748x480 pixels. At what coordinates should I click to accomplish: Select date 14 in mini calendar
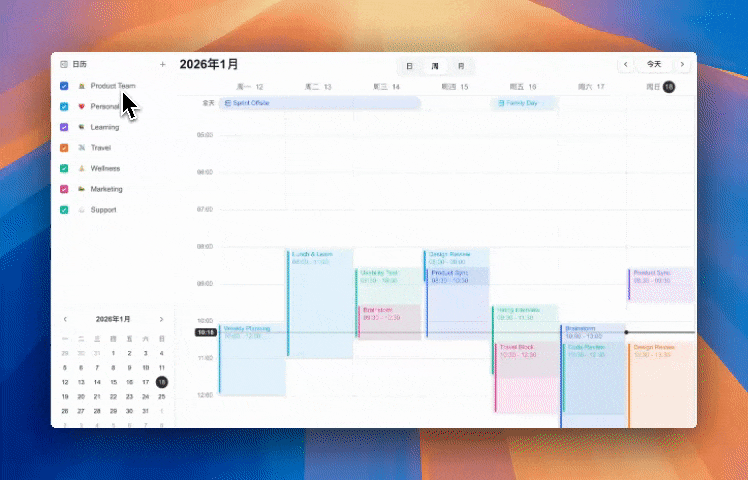[97, 382]
